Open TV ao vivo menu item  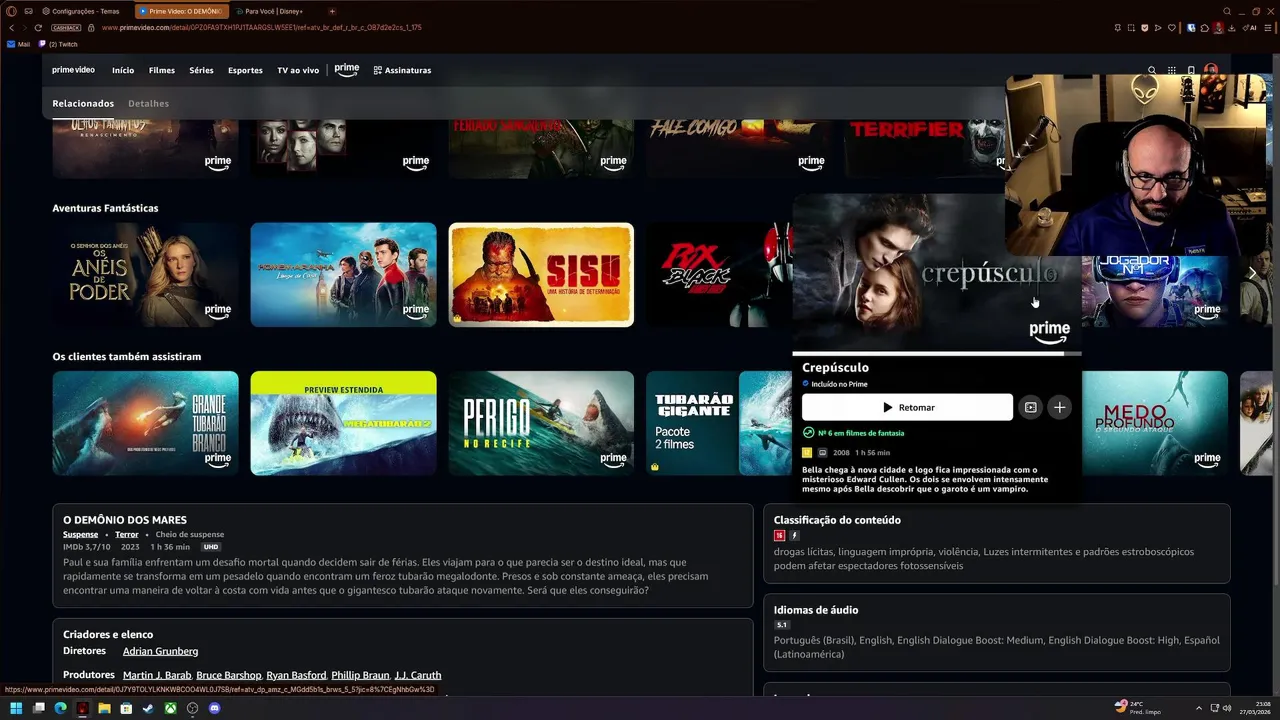point(298,70)
